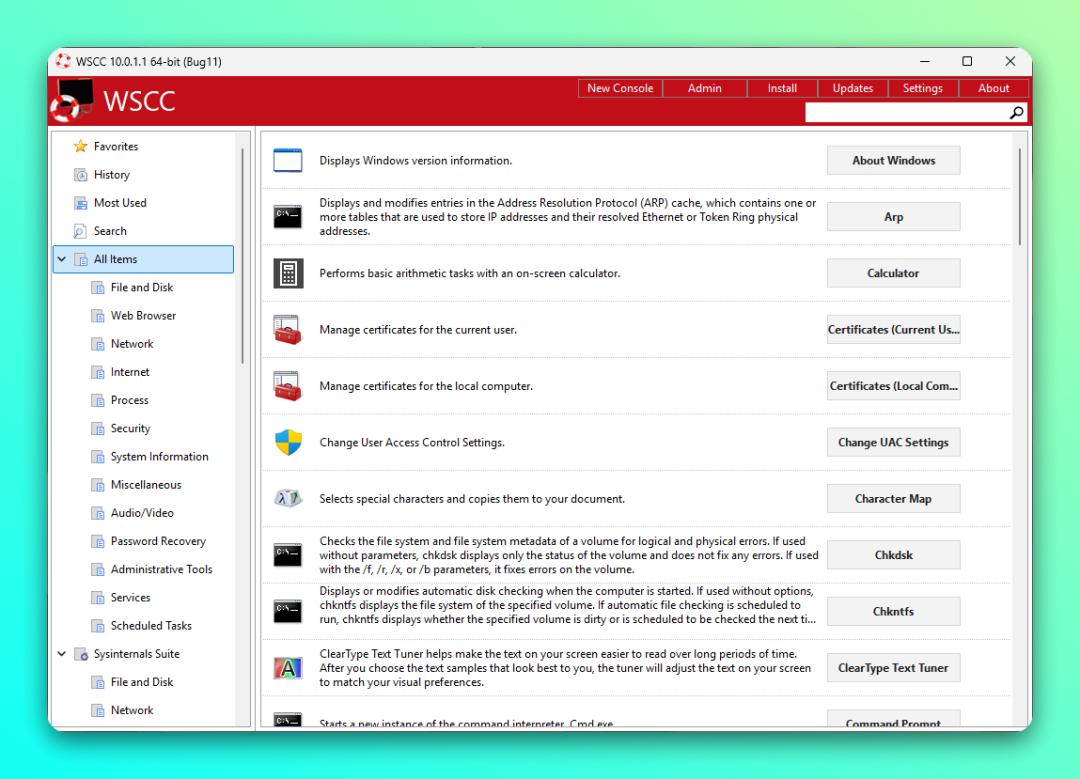The height and width of the screenshot is (779, 1080).
Task: Click the top search input field
Action: pos(905,113)
